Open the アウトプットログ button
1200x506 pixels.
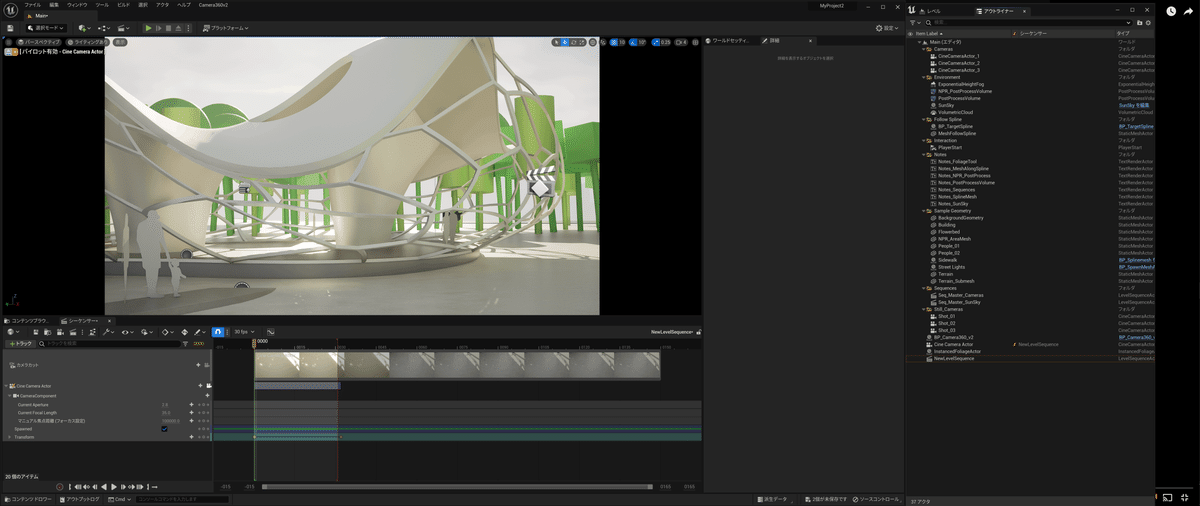click(x=79, y=499)
